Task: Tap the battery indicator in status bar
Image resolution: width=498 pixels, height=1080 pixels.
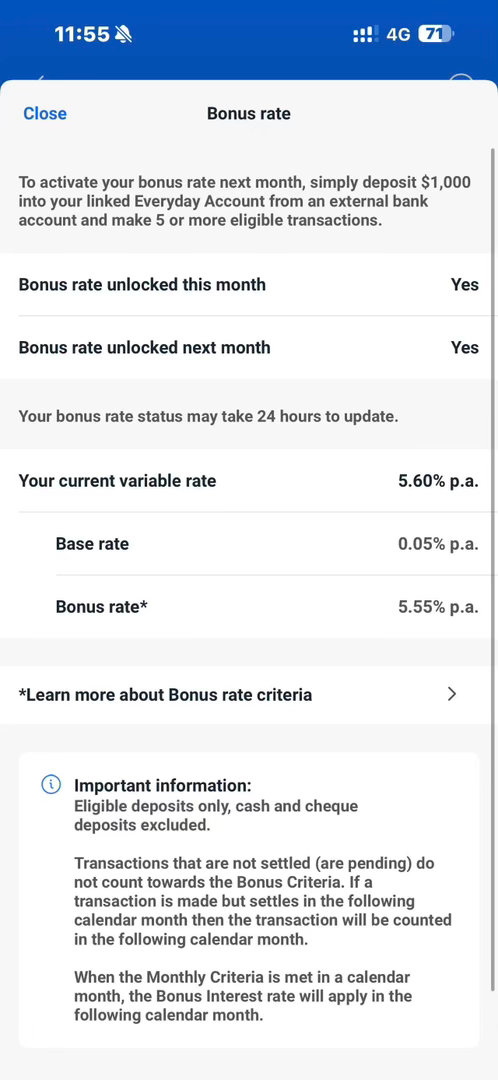Action: coord(437,34)
